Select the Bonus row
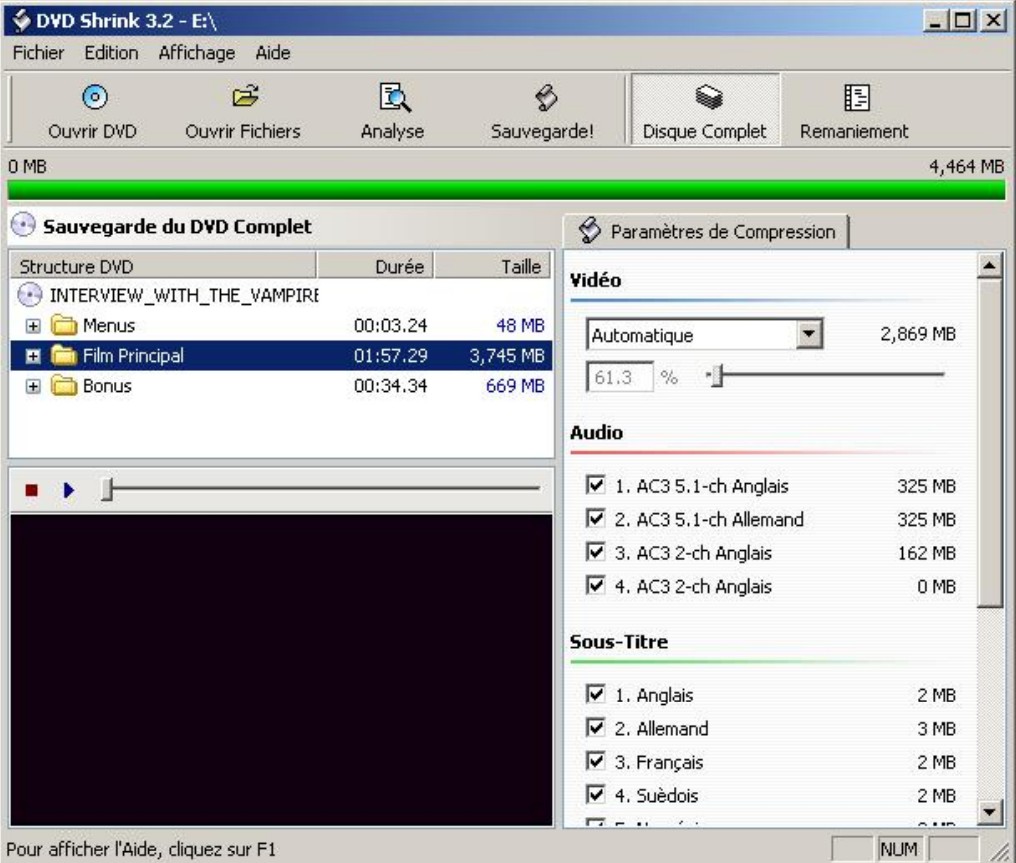 281,386
